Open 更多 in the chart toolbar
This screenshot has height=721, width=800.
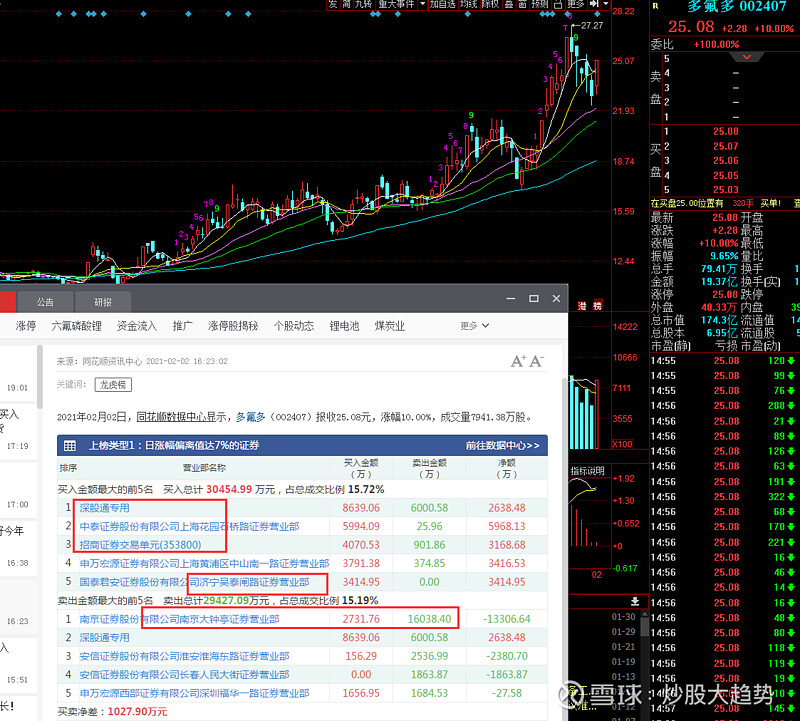click(576, 4)
